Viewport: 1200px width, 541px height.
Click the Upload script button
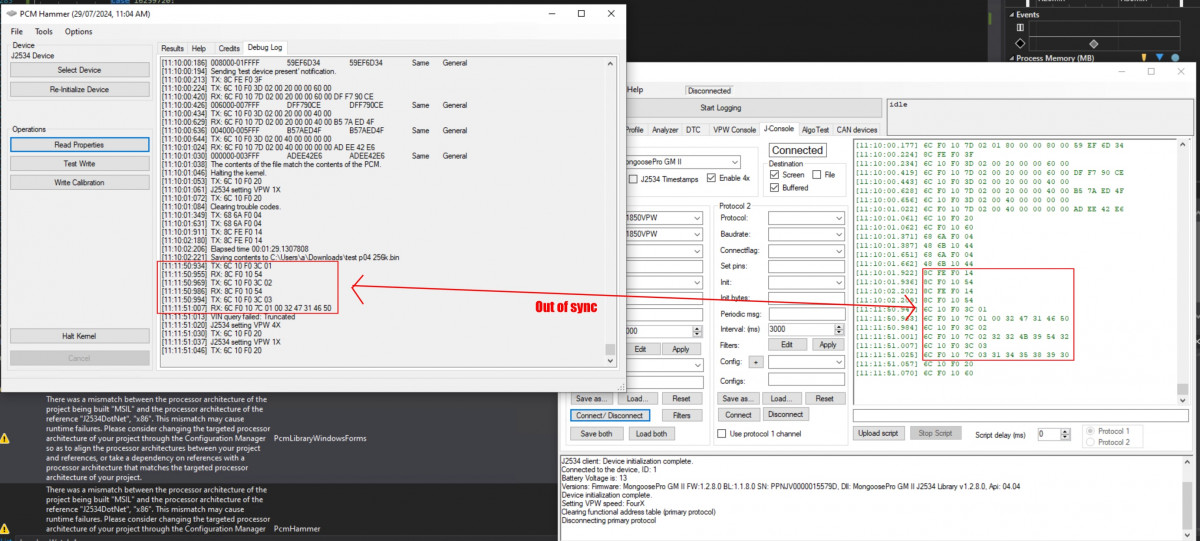(x=880, y=434)
